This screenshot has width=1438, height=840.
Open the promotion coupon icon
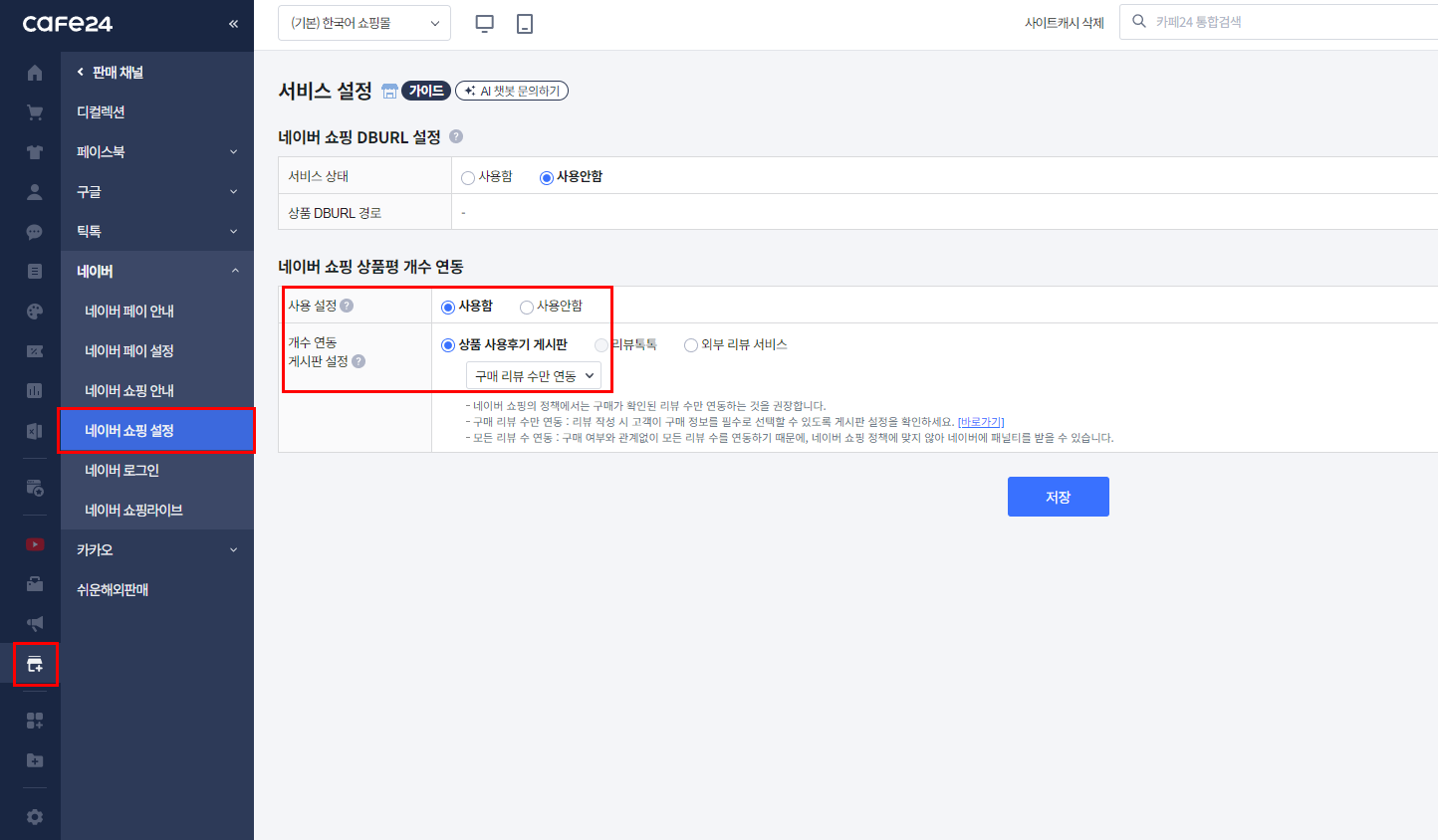click(x=35, y=351)
